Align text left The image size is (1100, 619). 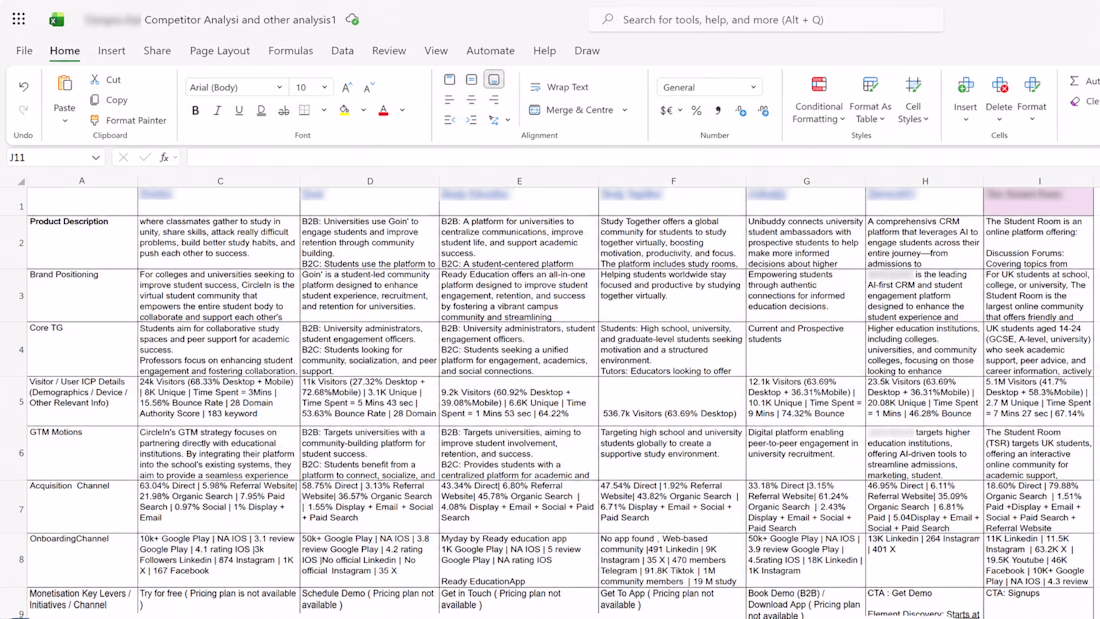pyautogui.click(x=450, y=100)
